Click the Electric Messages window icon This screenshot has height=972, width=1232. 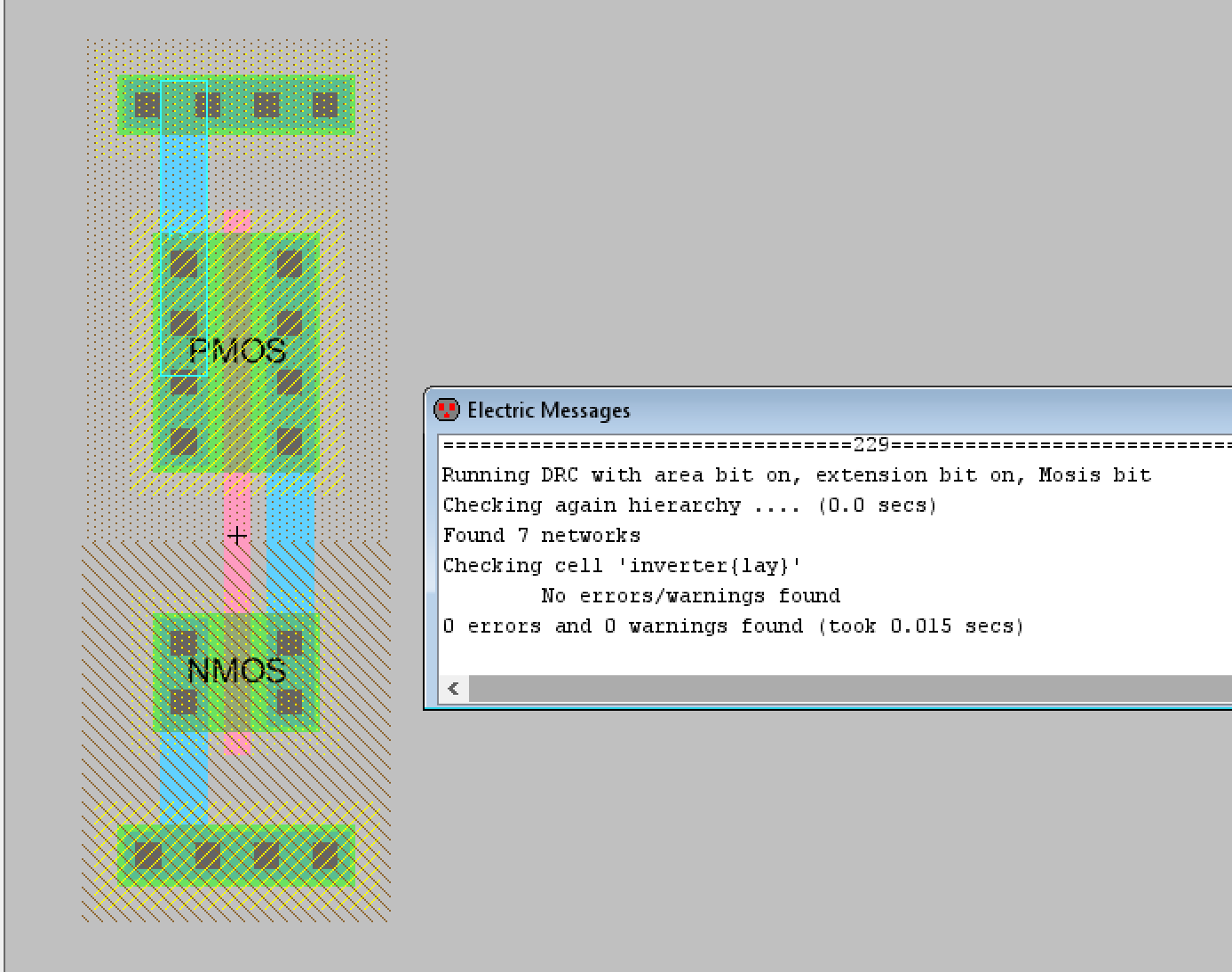click(446, 410)
